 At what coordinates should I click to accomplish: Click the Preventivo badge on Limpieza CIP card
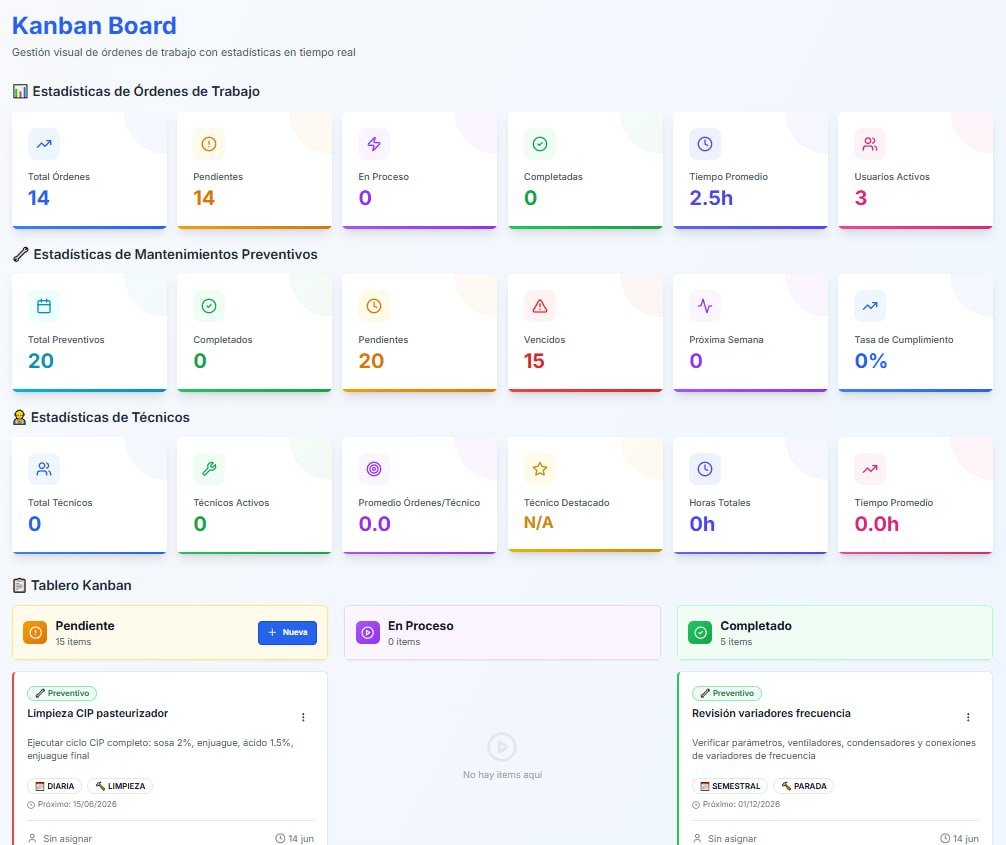click(x=62, y=693)
